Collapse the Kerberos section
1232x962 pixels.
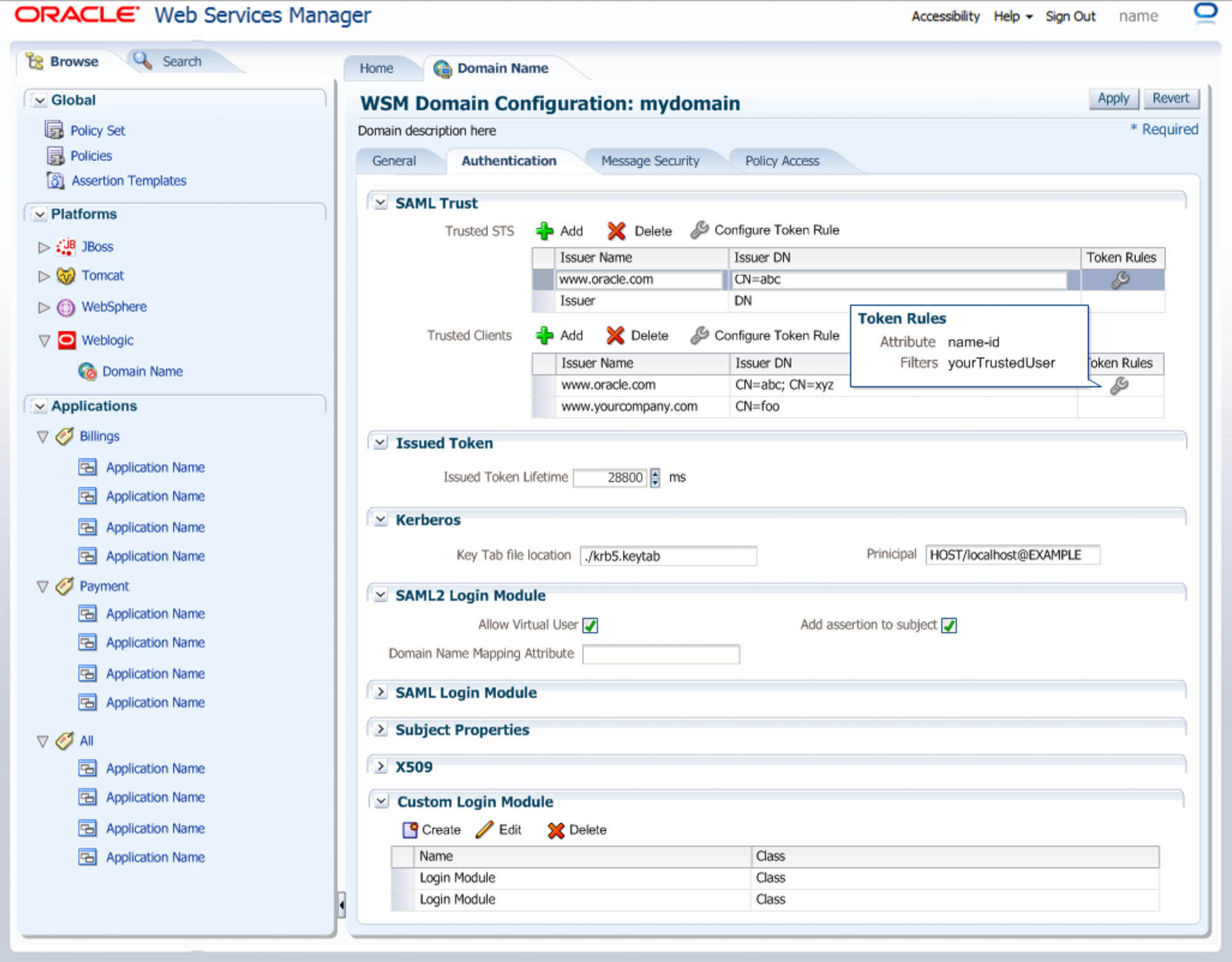pyautogui.click(x=381, y=519)
